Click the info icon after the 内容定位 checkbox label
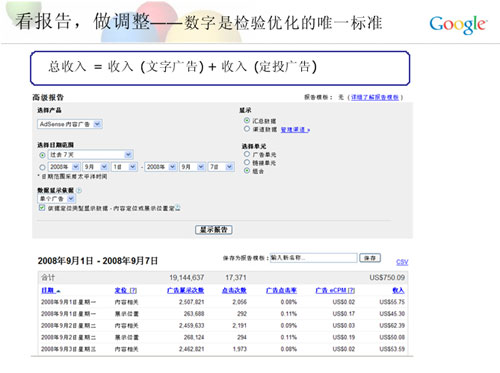The height and width of the screenshot is (373, 500). (178, 208)
